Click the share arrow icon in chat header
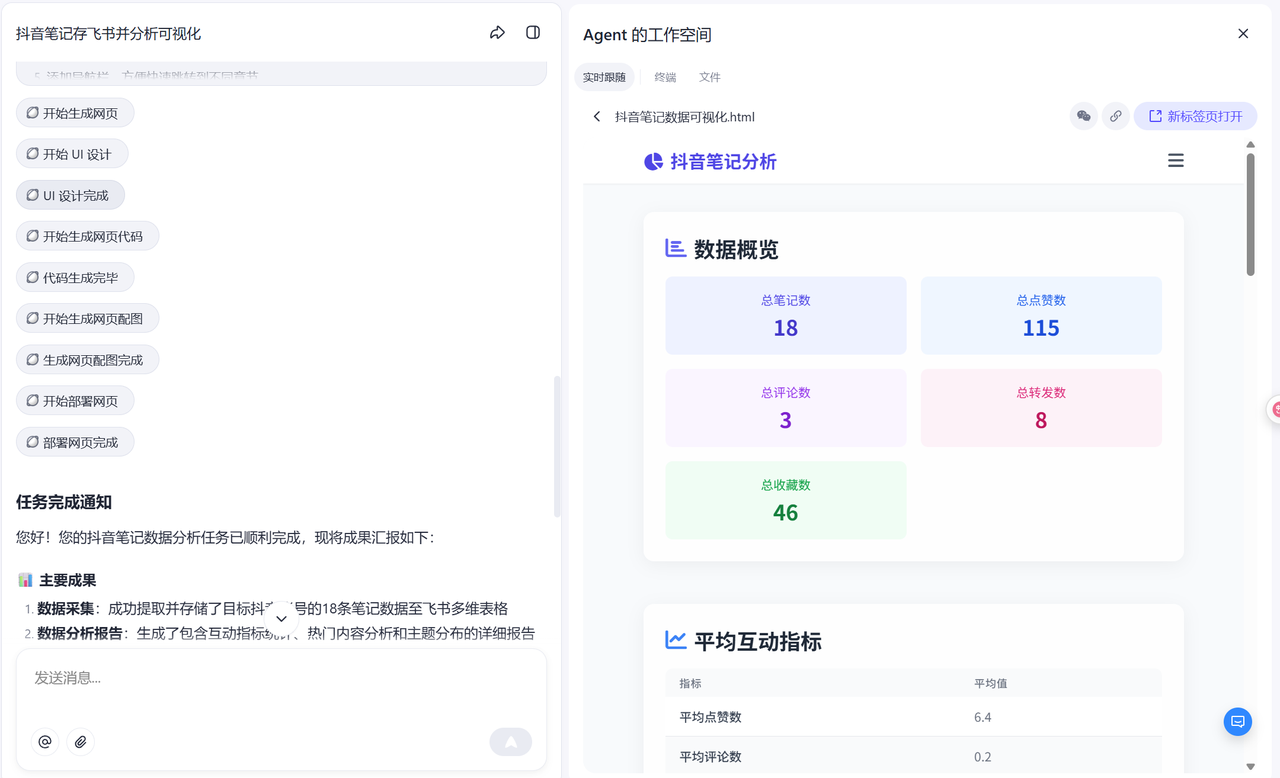1280x778 pixels. (497, 33)
